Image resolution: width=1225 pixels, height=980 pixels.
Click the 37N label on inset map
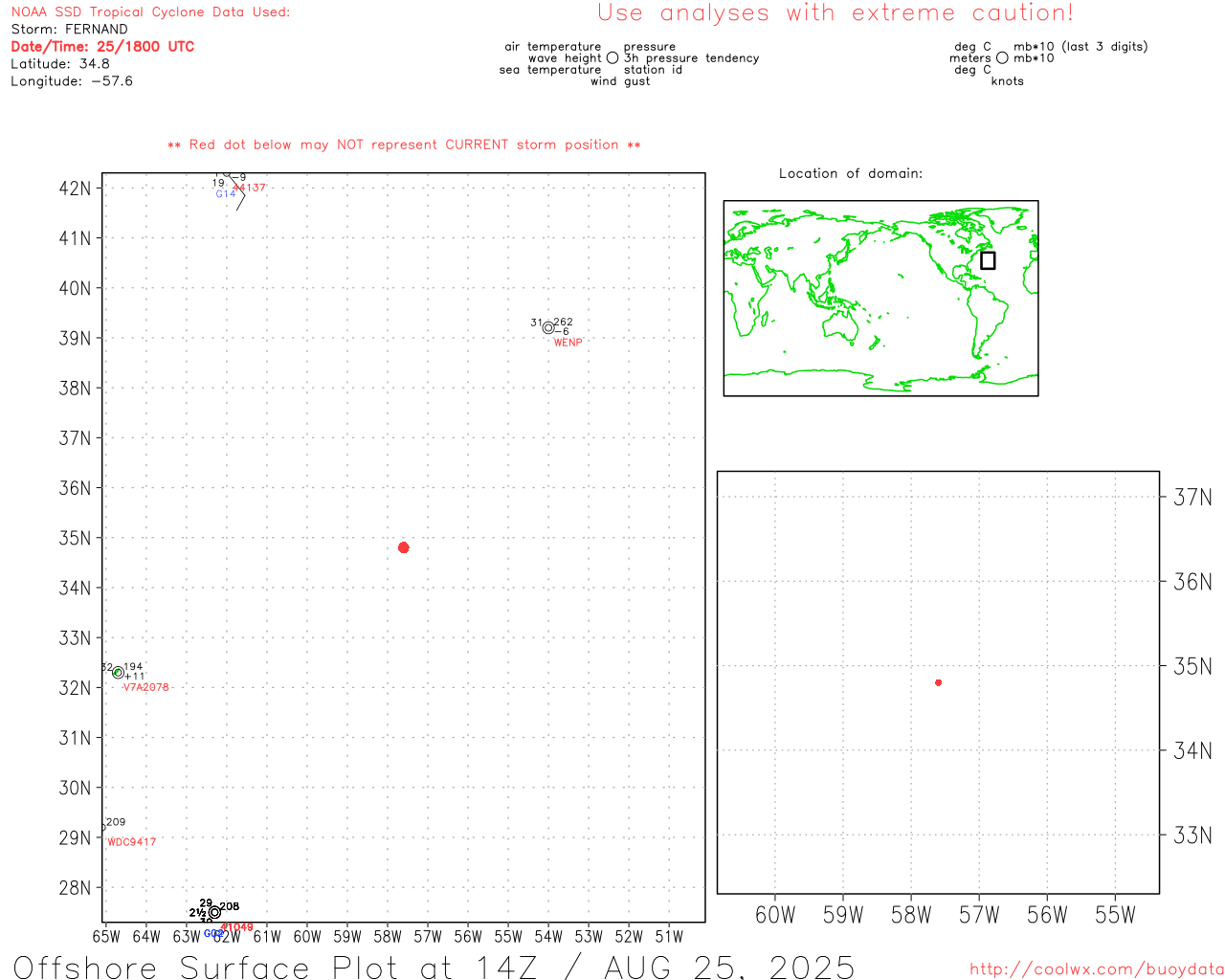coord(1192,497)
